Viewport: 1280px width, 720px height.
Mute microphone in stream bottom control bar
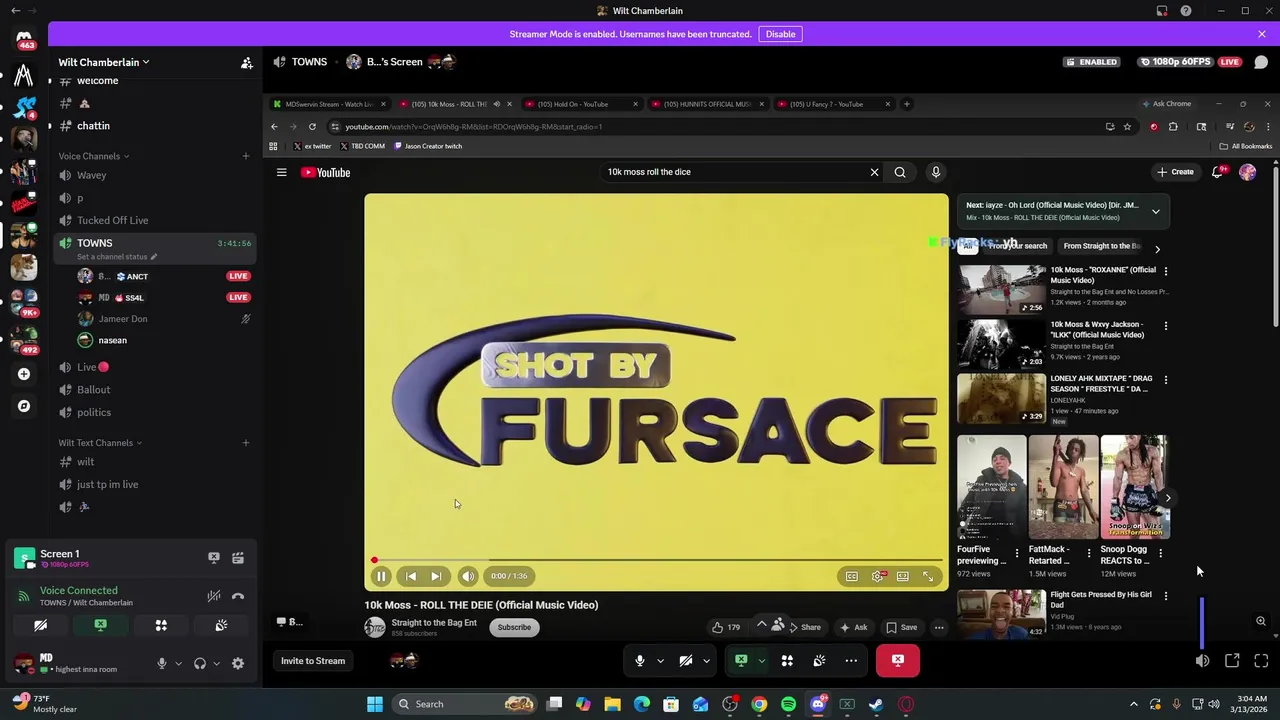640,661
